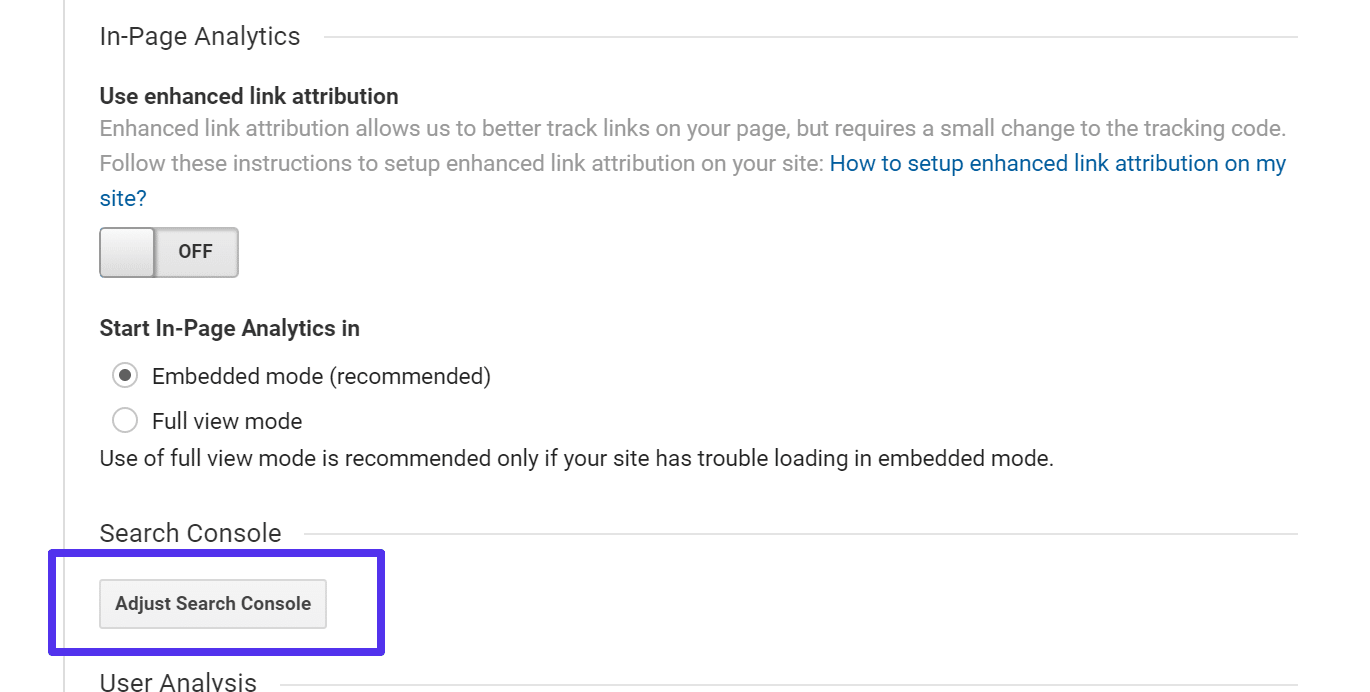Screen dimensions: 1370x692
Task: Click the Search Console section header
Action: pos(190,533)
